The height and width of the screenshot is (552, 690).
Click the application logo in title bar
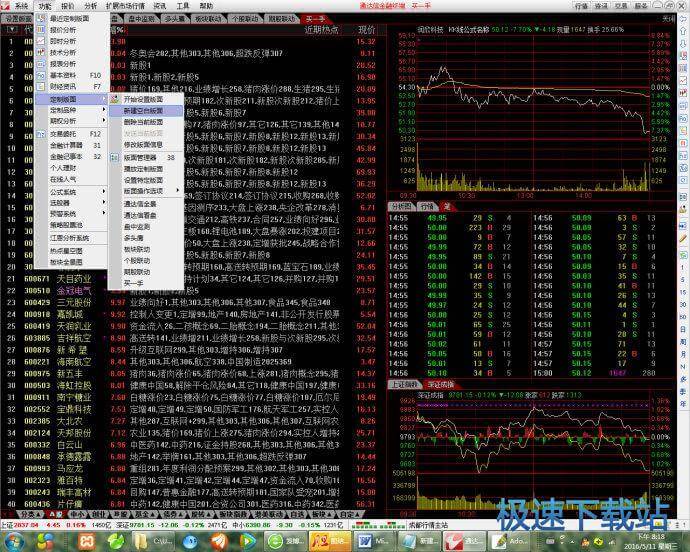pos(5,6)
